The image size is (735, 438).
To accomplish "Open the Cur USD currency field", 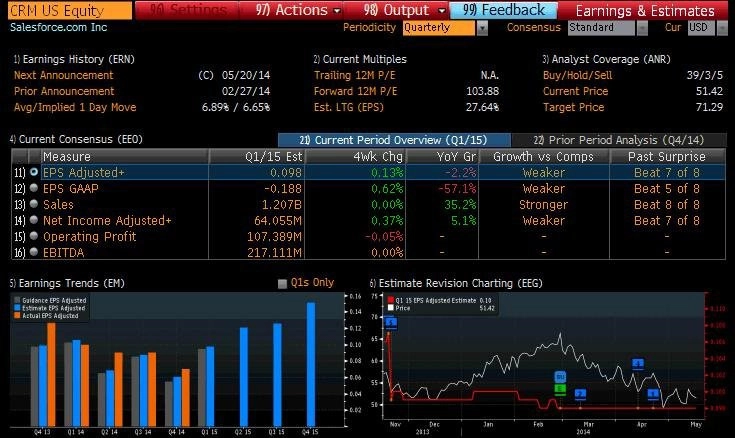I will pos(701,28).
